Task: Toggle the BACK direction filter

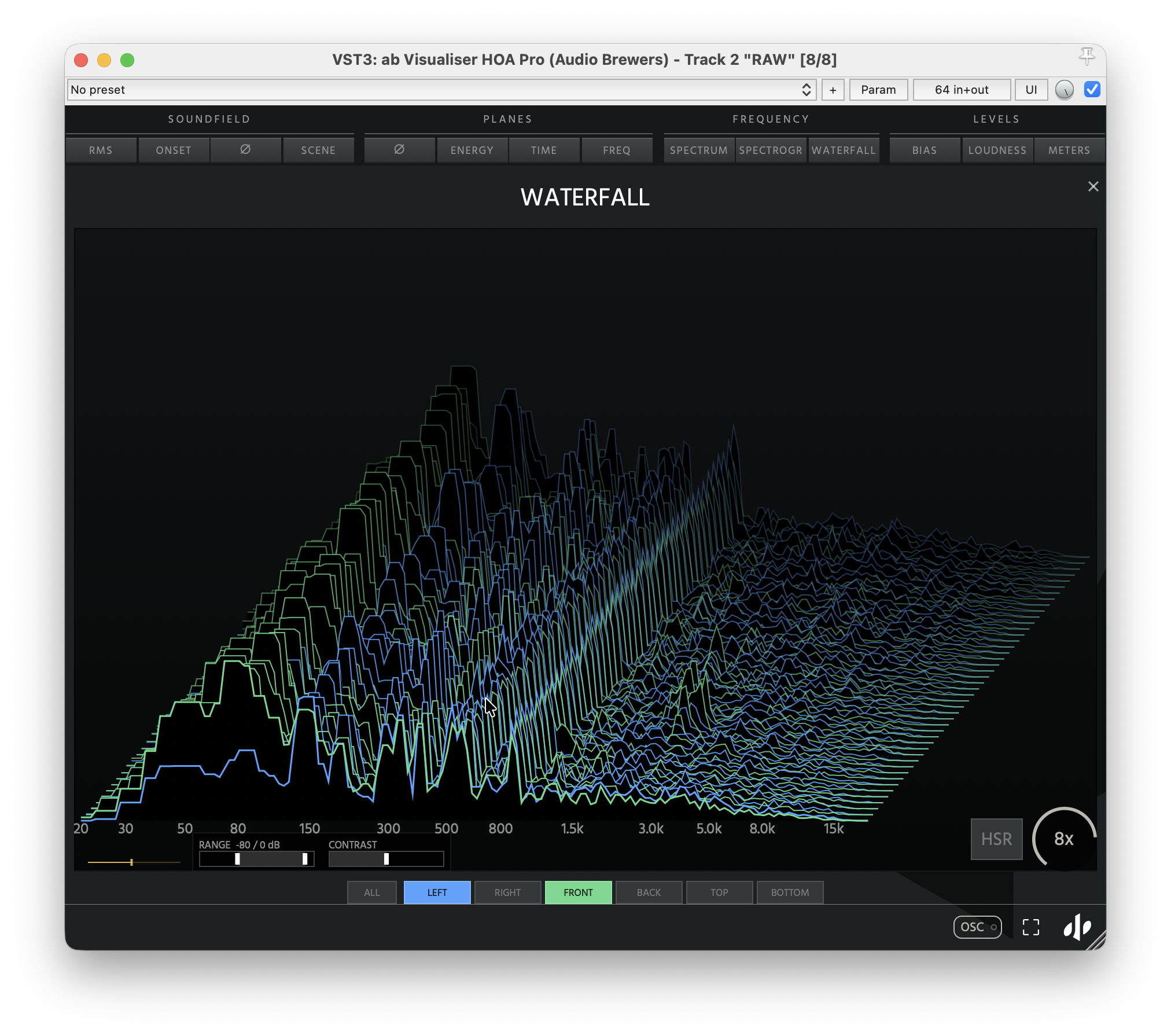Action: click(649, 892)
